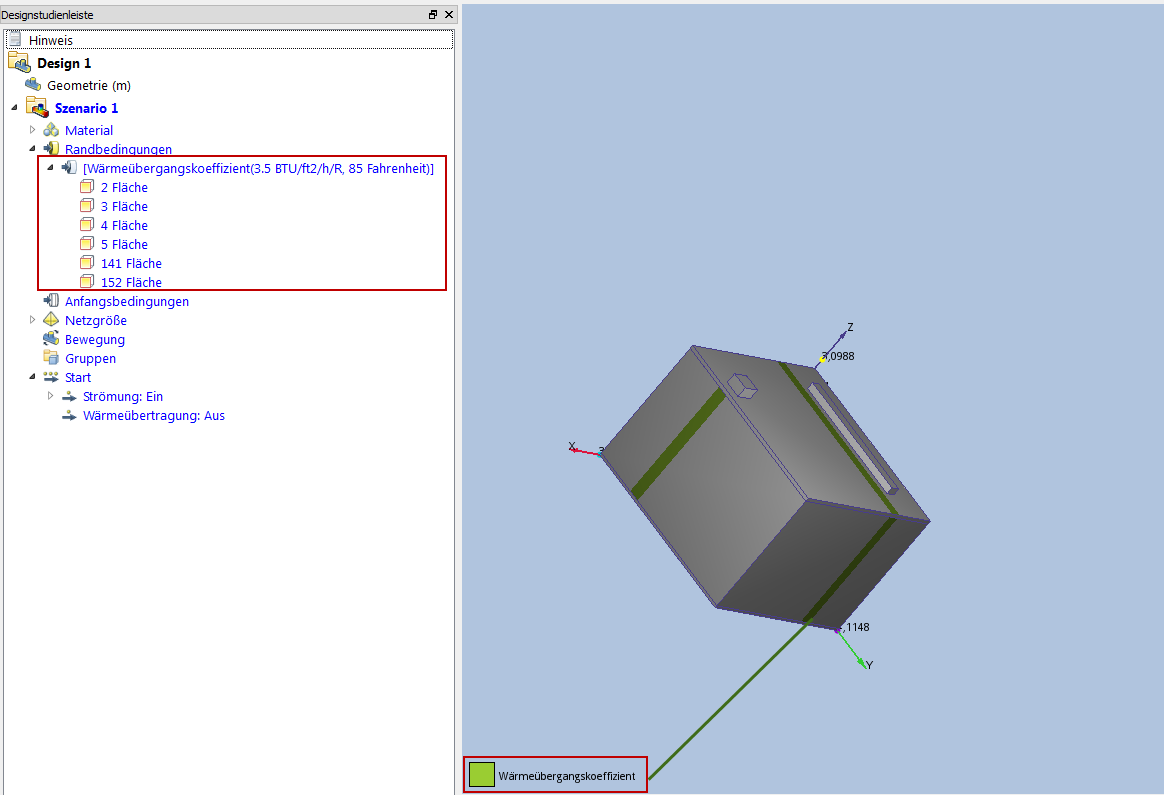Image resolution: width=1164 pixels, height=795 pixels.
Task: Select Geometrie (m) entry
Action: pyautogui.click(x=89, y=85)
